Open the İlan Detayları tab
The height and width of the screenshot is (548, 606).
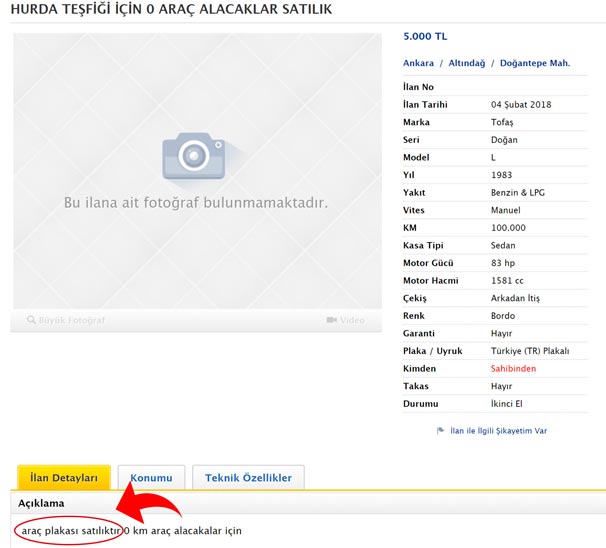pos(64,478)
